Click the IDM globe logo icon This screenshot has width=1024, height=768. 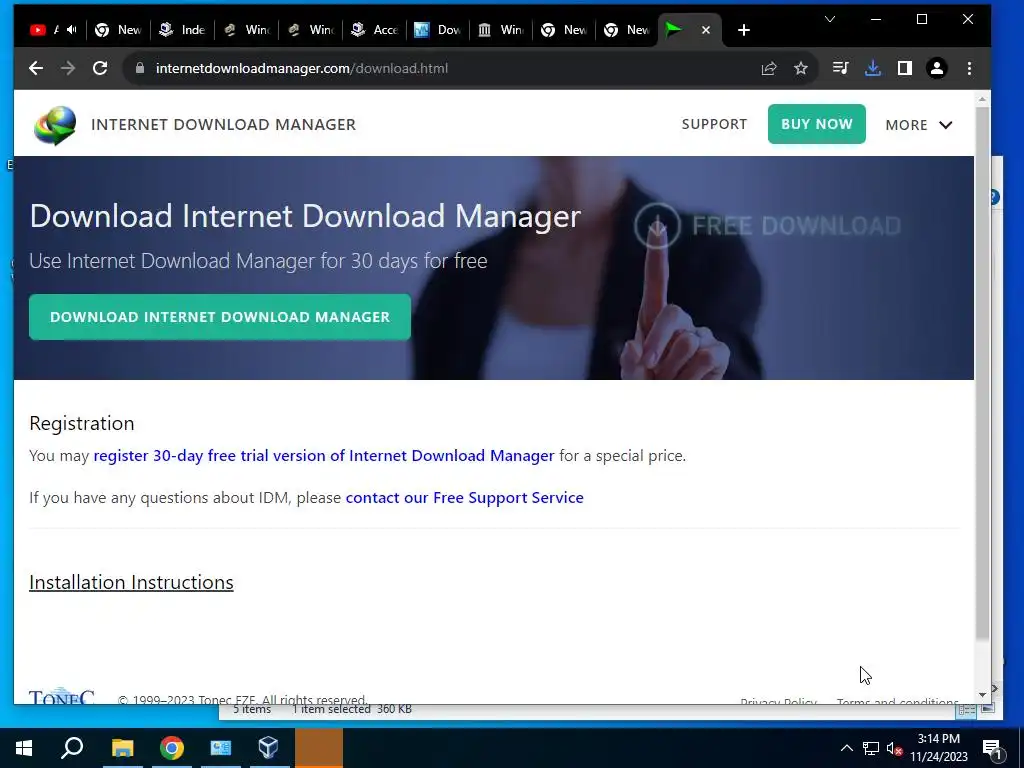coord(55,125)
